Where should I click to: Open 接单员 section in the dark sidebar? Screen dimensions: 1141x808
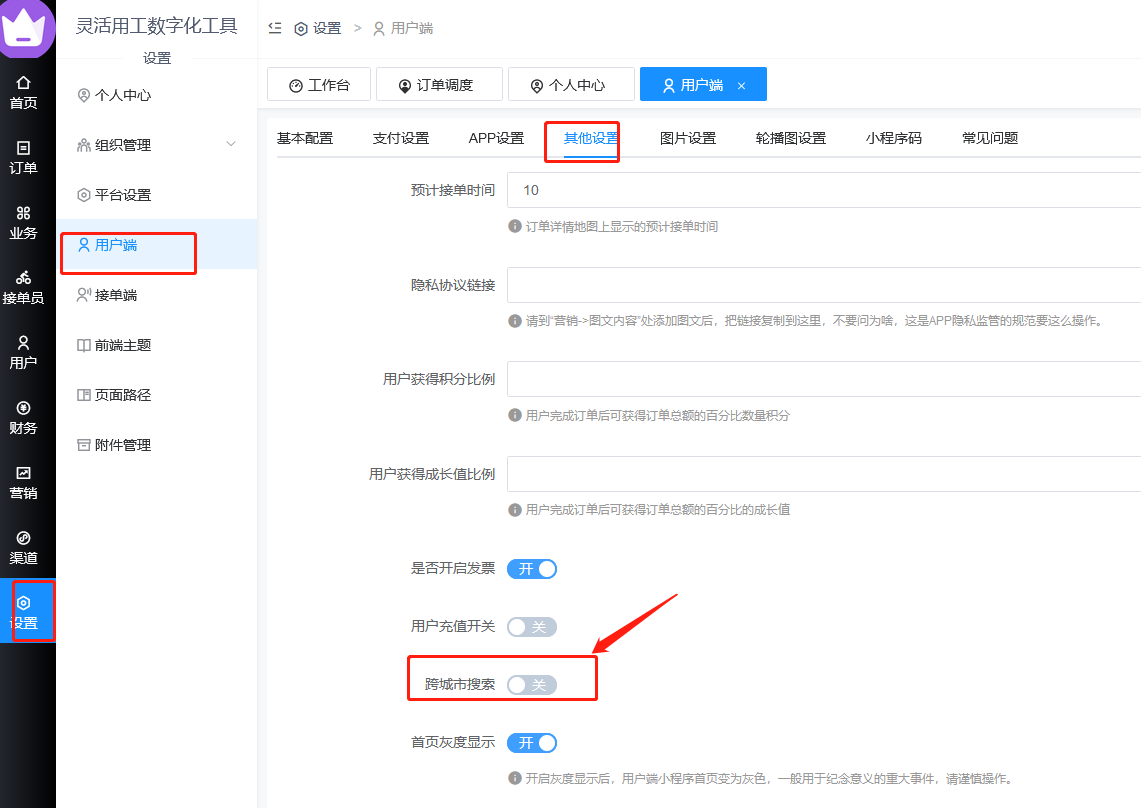(23, 288)
